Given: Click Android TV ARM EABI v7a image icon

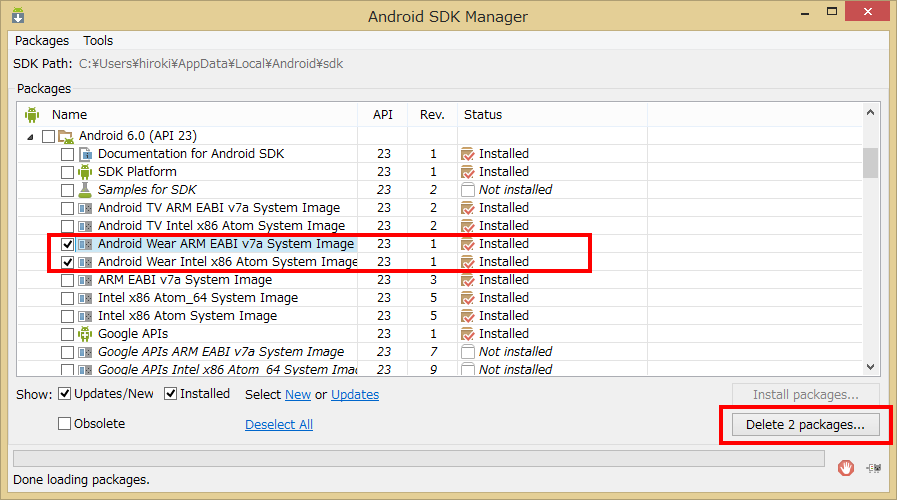Looking at the screenshot, I should [x=85, y=208].
